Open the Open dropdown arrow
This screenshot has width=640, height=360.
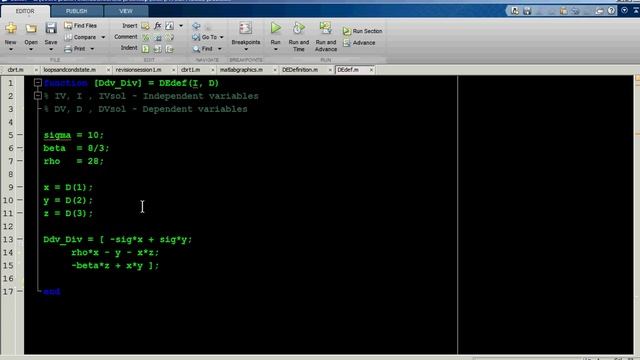pyautogui.click(x=31, y=50)
